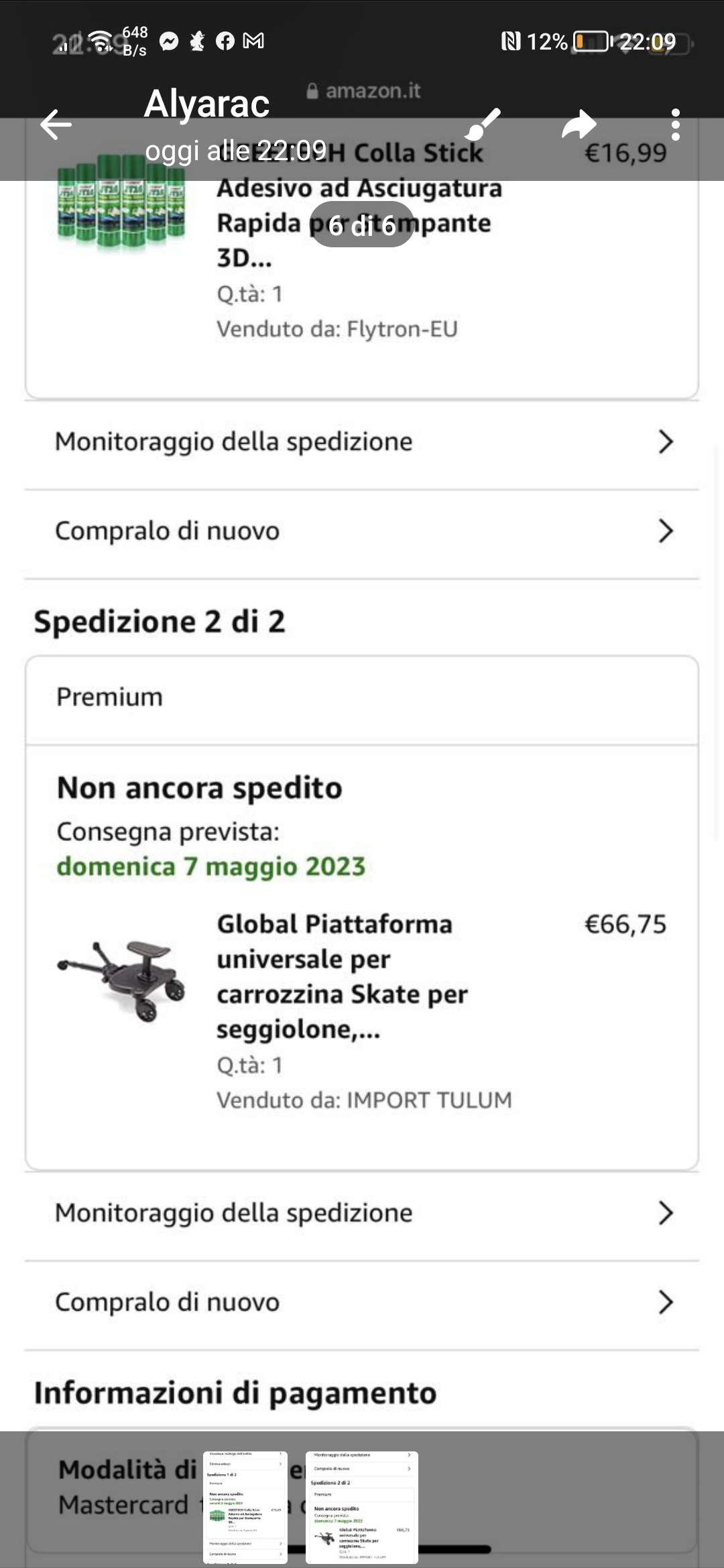Tap the back arrow icon
724x1568 pixels.
tap(56, 125)
